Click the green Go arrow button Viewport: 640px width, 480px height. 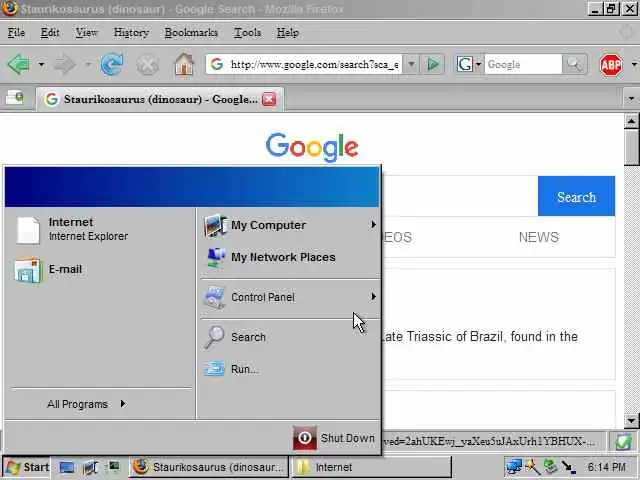coord(433,64)
